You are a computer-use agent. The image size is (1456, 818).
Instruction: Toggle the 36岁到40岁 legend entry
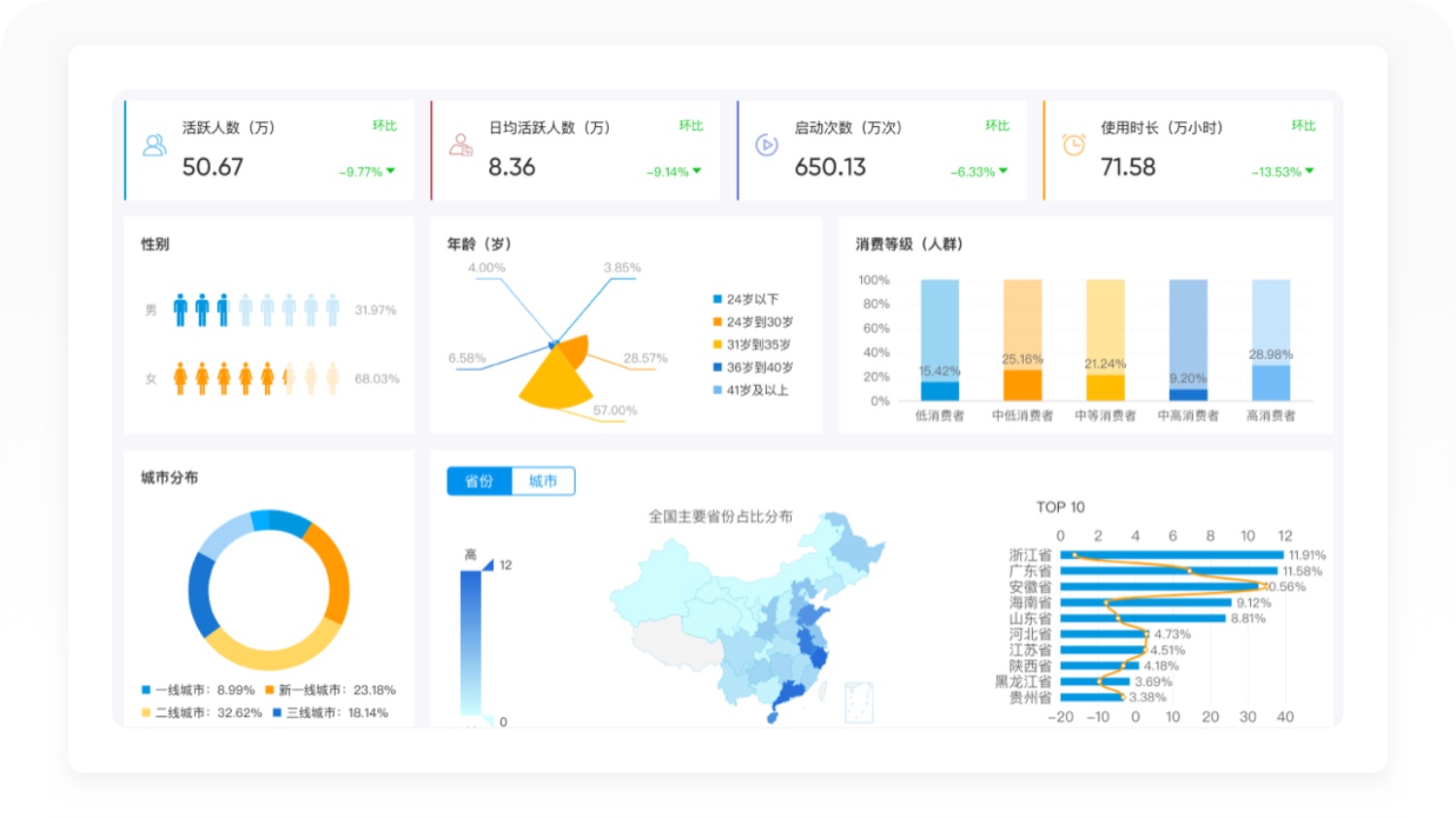(x=752, y=368)
